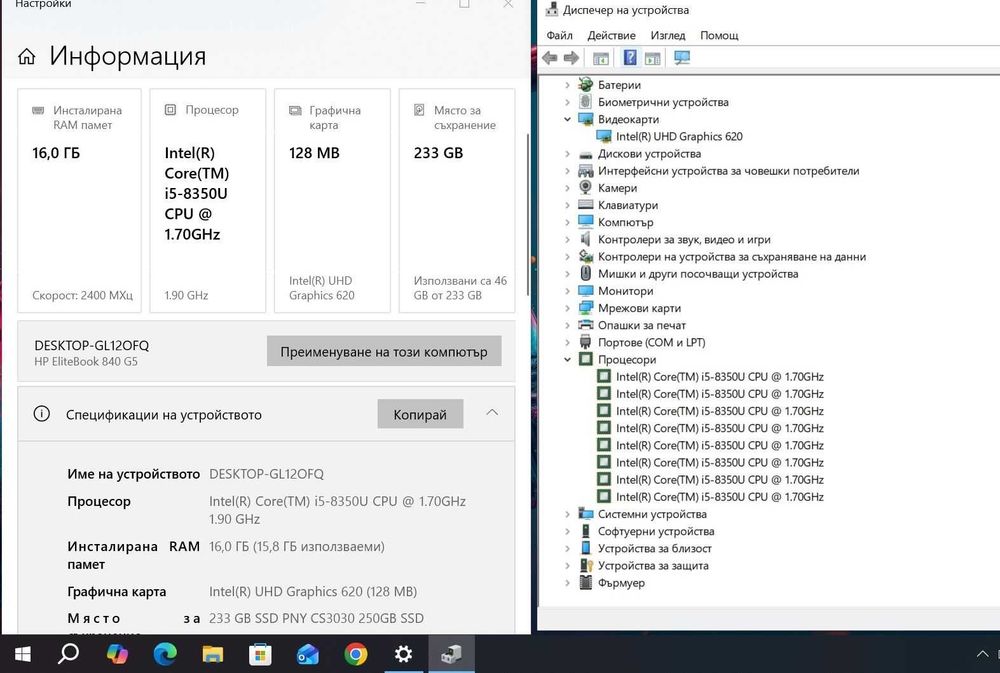This screenshot has width=1000, height=673.
Task: Open the Помощ menu
Action: pyautogui.click(x=719, y=36)
